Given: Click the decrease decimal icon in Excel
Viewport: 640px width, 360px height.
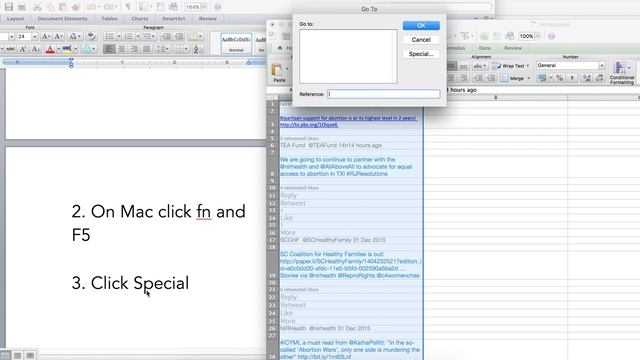Looking at the screenshot, I should tap(599, 78).
